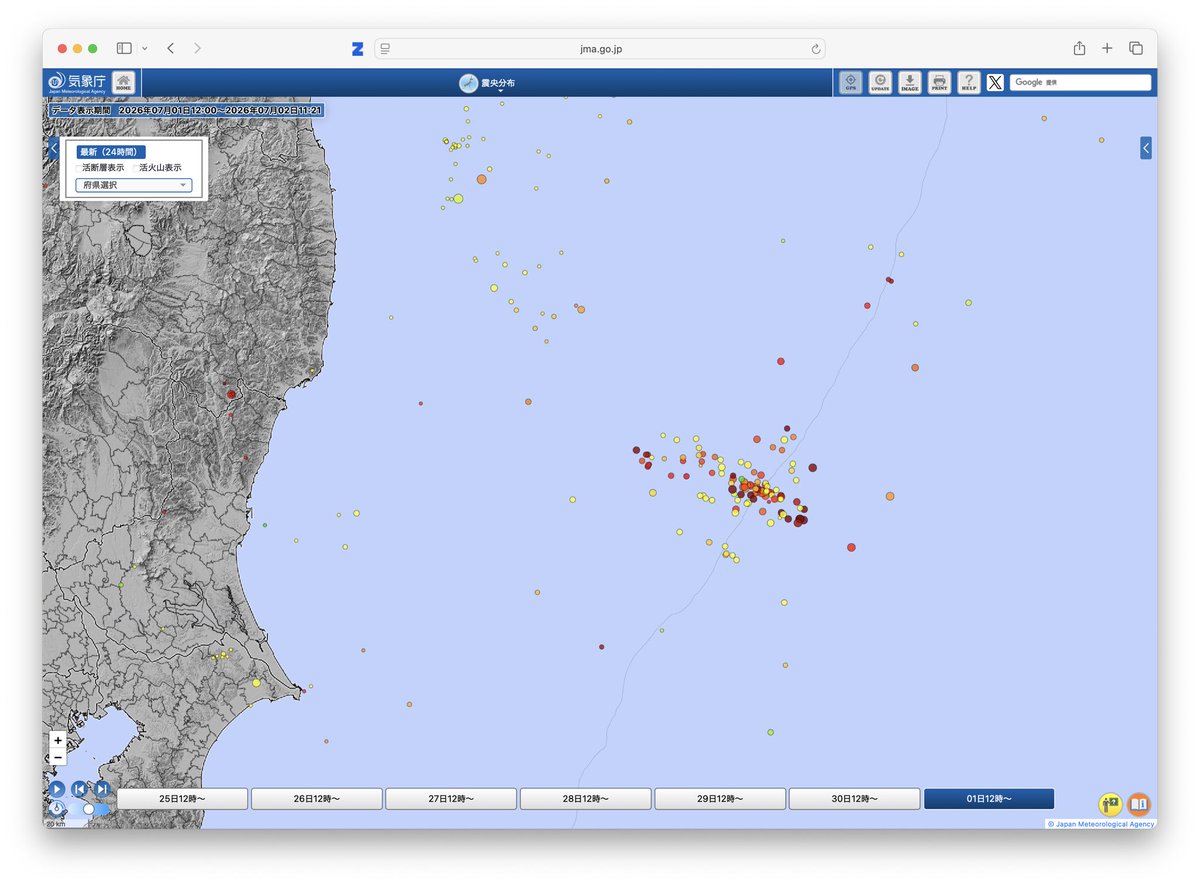The width and height of the screenshot is (1200, 885).
Task: Enable 活断層表示 checkbox
Action: (x=77, y=168)
